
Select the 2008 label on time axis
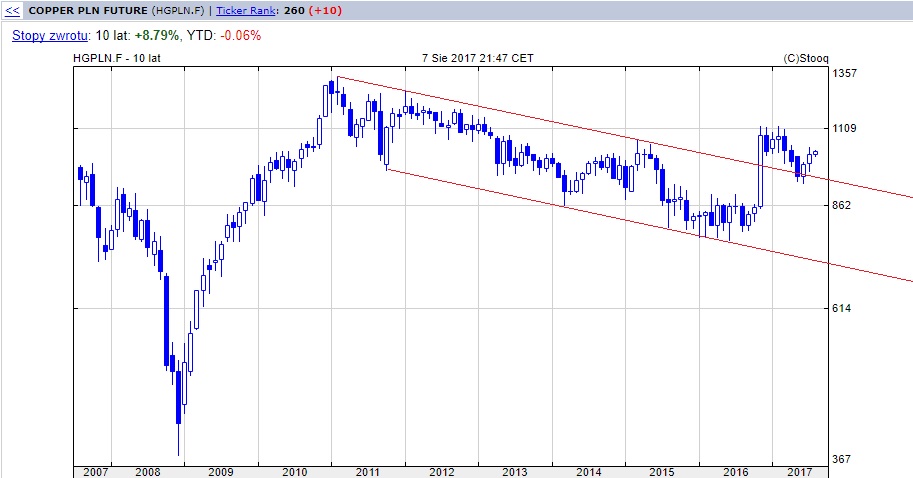[x=147, y=471]
